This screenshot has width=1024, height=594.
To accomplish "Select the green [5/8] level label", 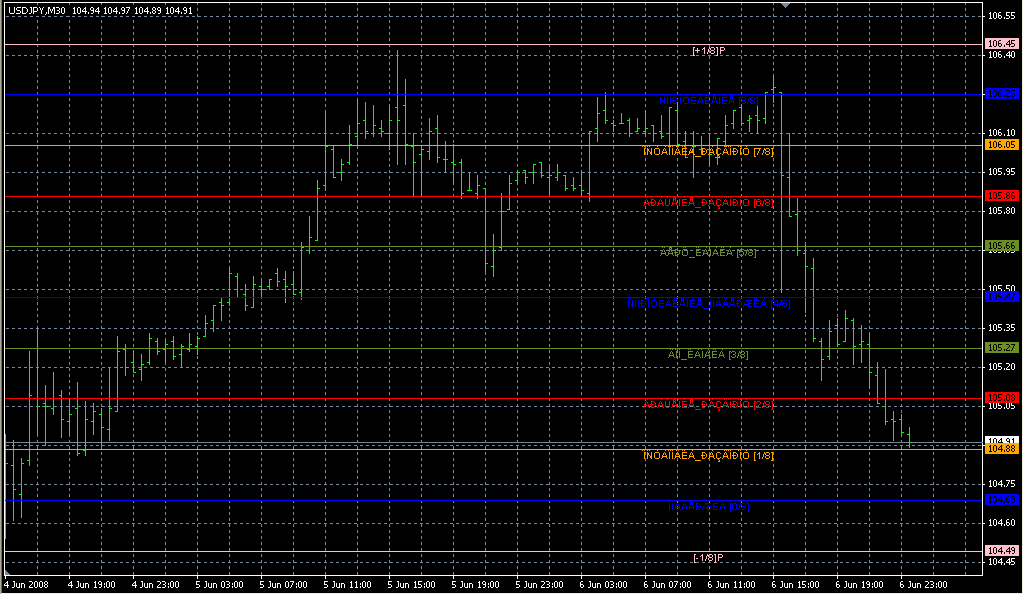I will point(708,252).
